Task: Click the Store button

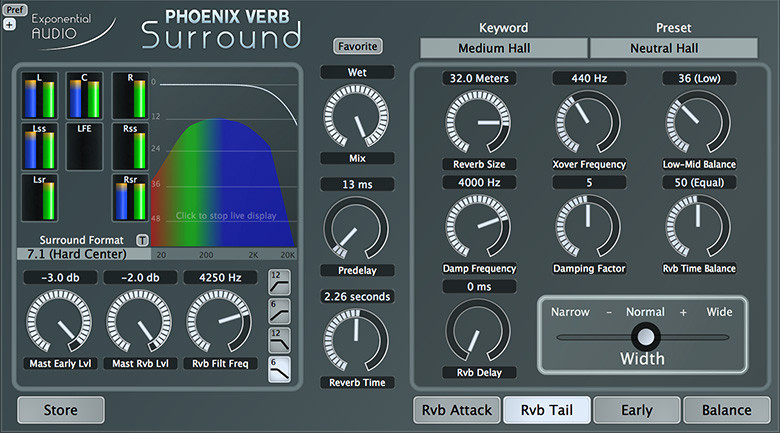Action: [61, 410]
